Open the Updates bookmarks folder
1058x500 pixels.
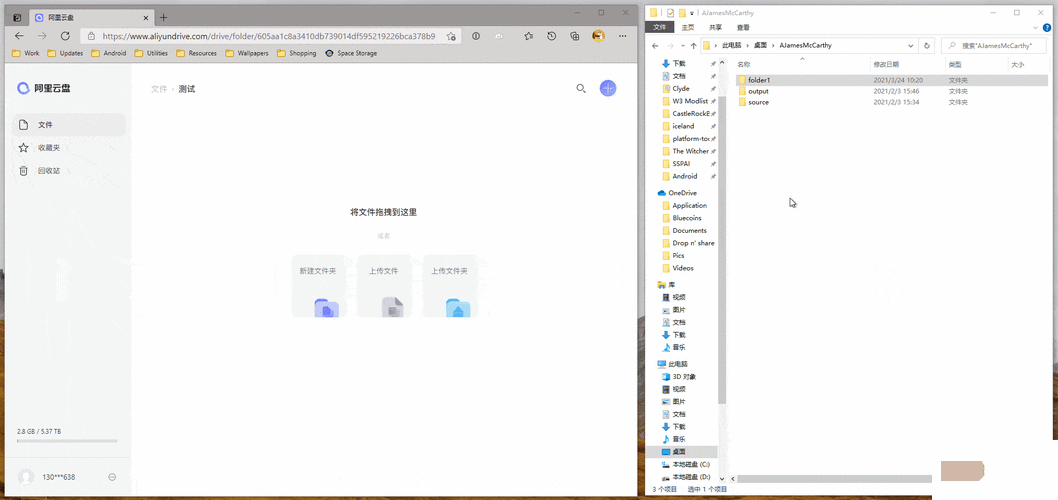[x=65, y=53]
